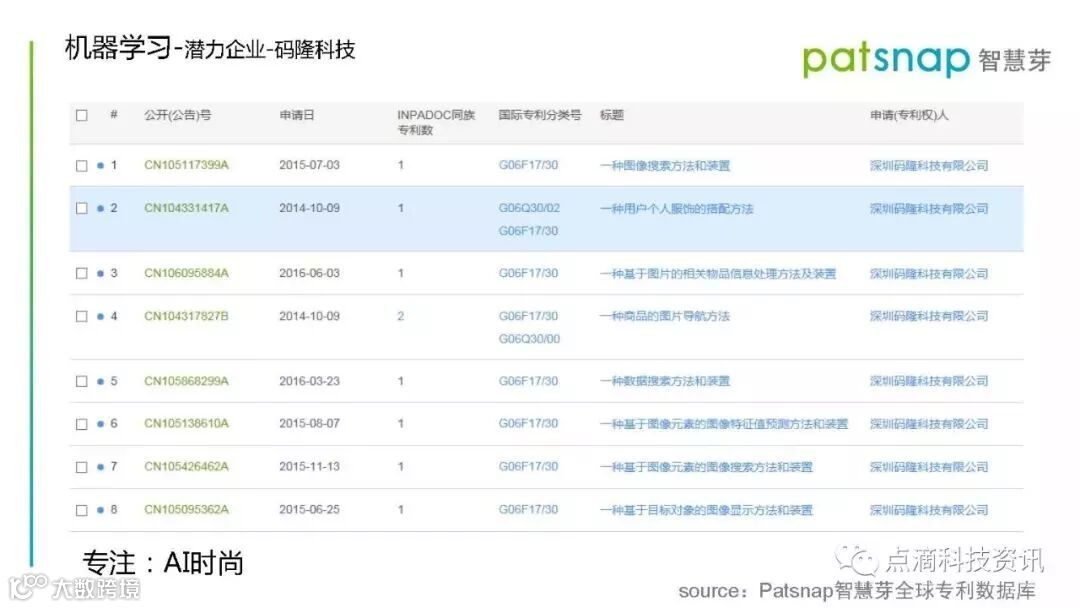Sort by the 公开(公告)号 column header
Image resolution: width=1080 pixels, height=608 pixels.
coord(178,115)
